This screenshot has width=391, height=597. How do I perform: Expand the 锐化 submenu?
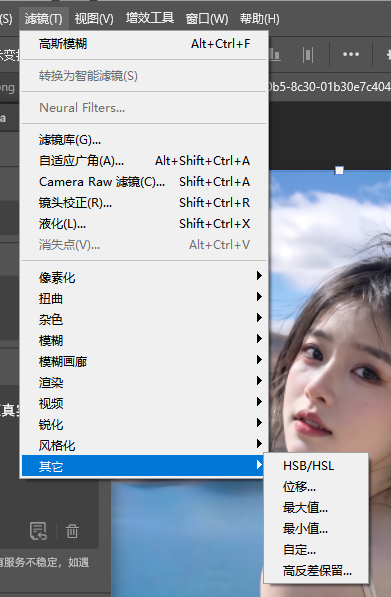point(145,424)
